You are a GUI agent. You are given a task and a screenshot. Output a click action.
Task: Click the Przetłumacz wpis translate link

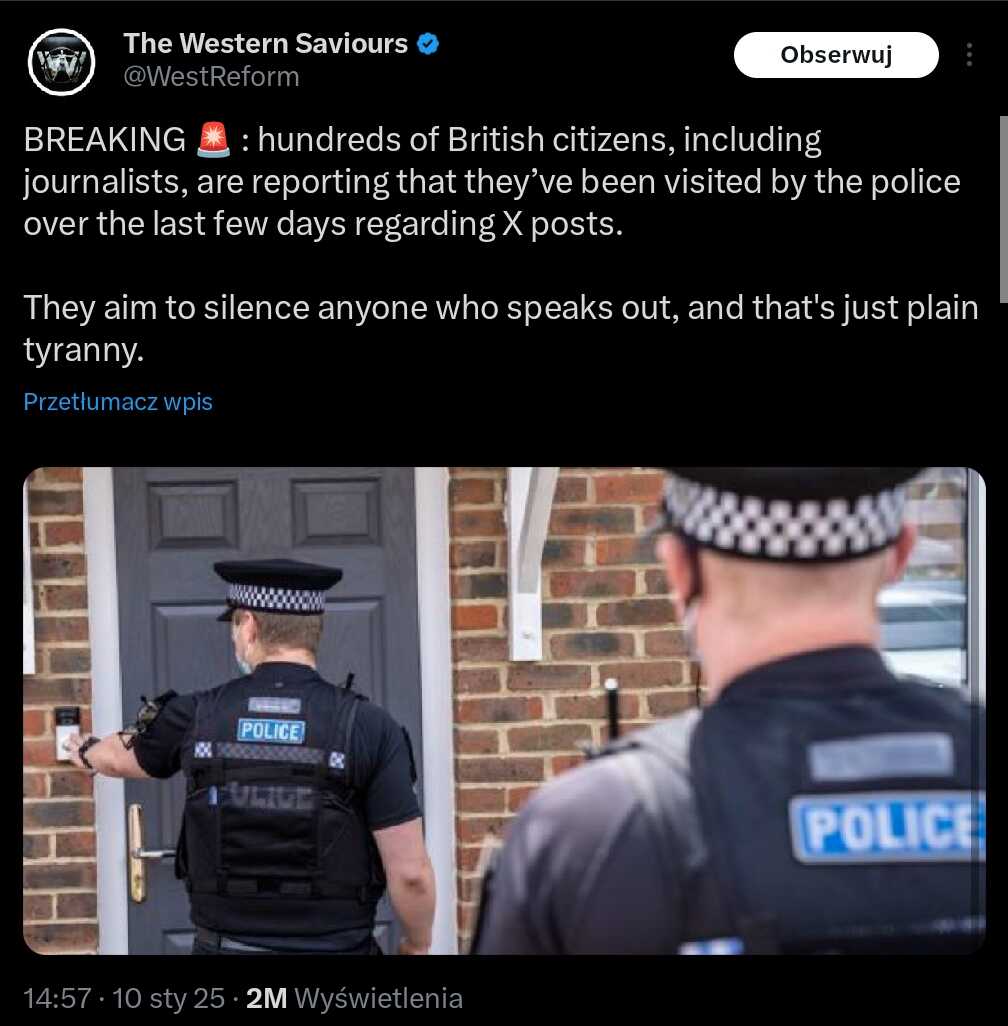coord(118,401)
